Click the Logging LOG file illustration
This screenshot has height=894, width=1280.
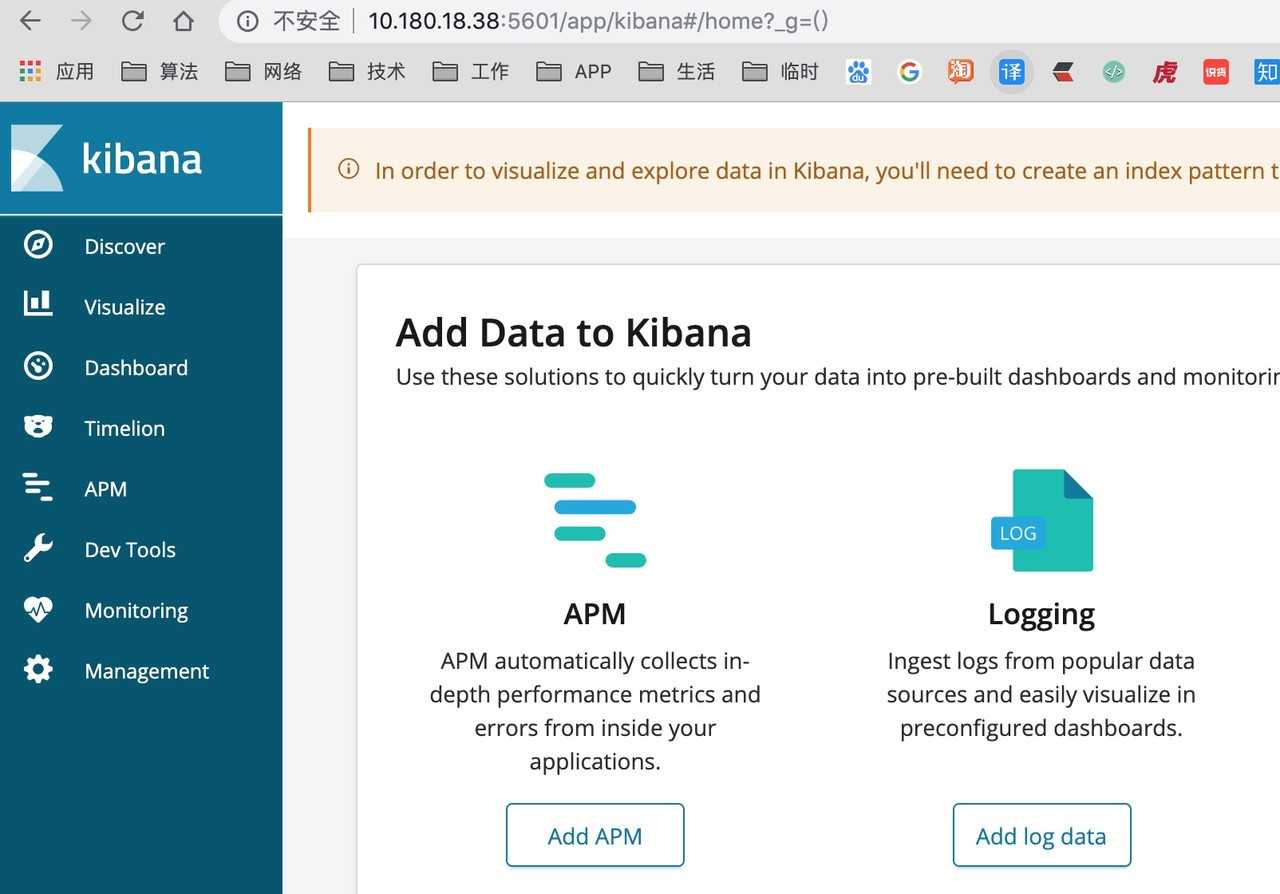click(1041, 520)
